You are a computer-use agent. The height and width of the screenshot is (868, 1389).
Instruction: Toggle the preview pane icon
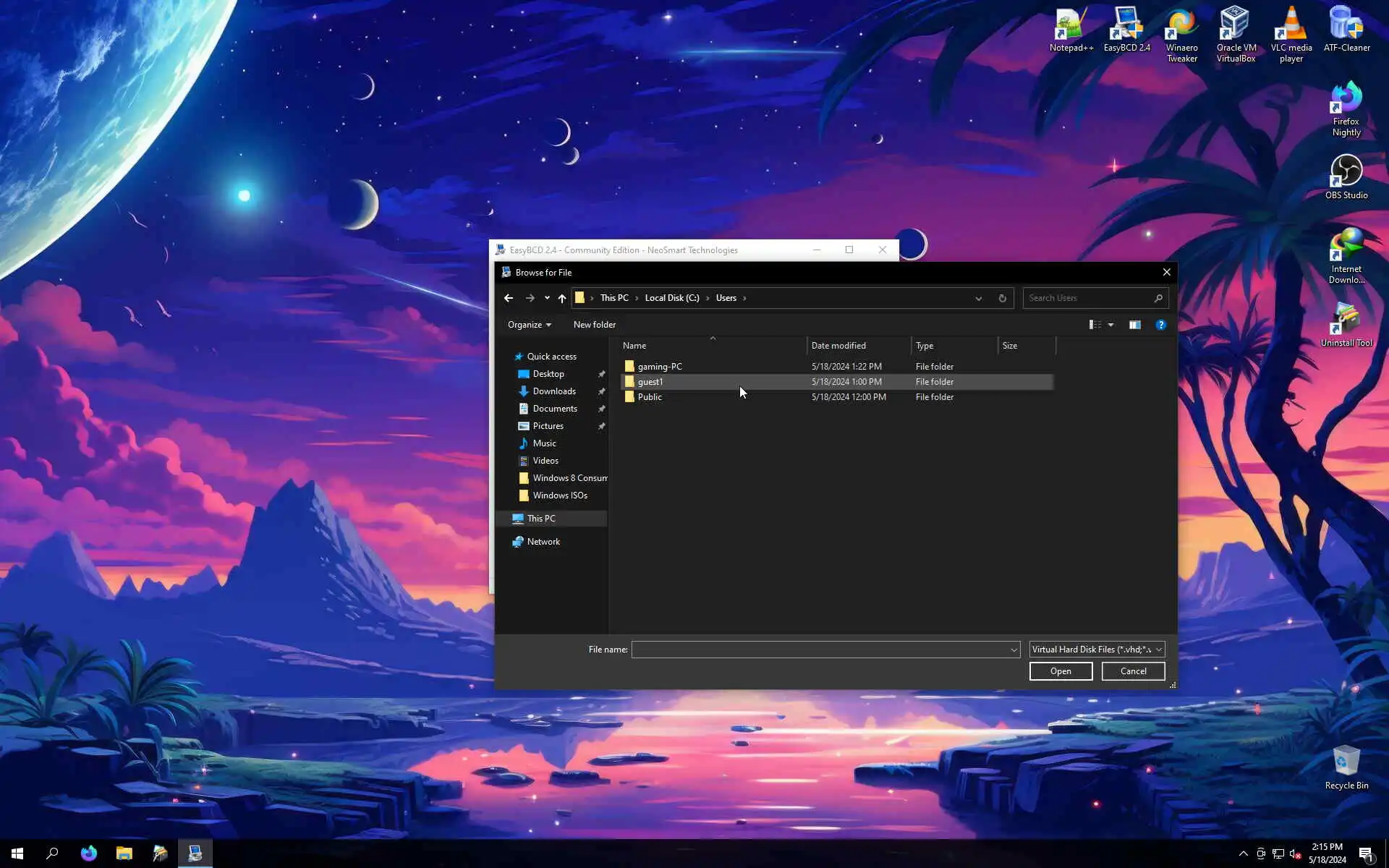point(1134,325)
